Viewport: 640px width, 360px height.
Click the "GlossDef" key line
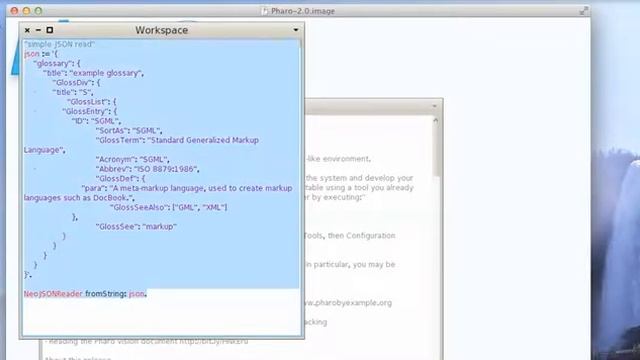[120, 179]
